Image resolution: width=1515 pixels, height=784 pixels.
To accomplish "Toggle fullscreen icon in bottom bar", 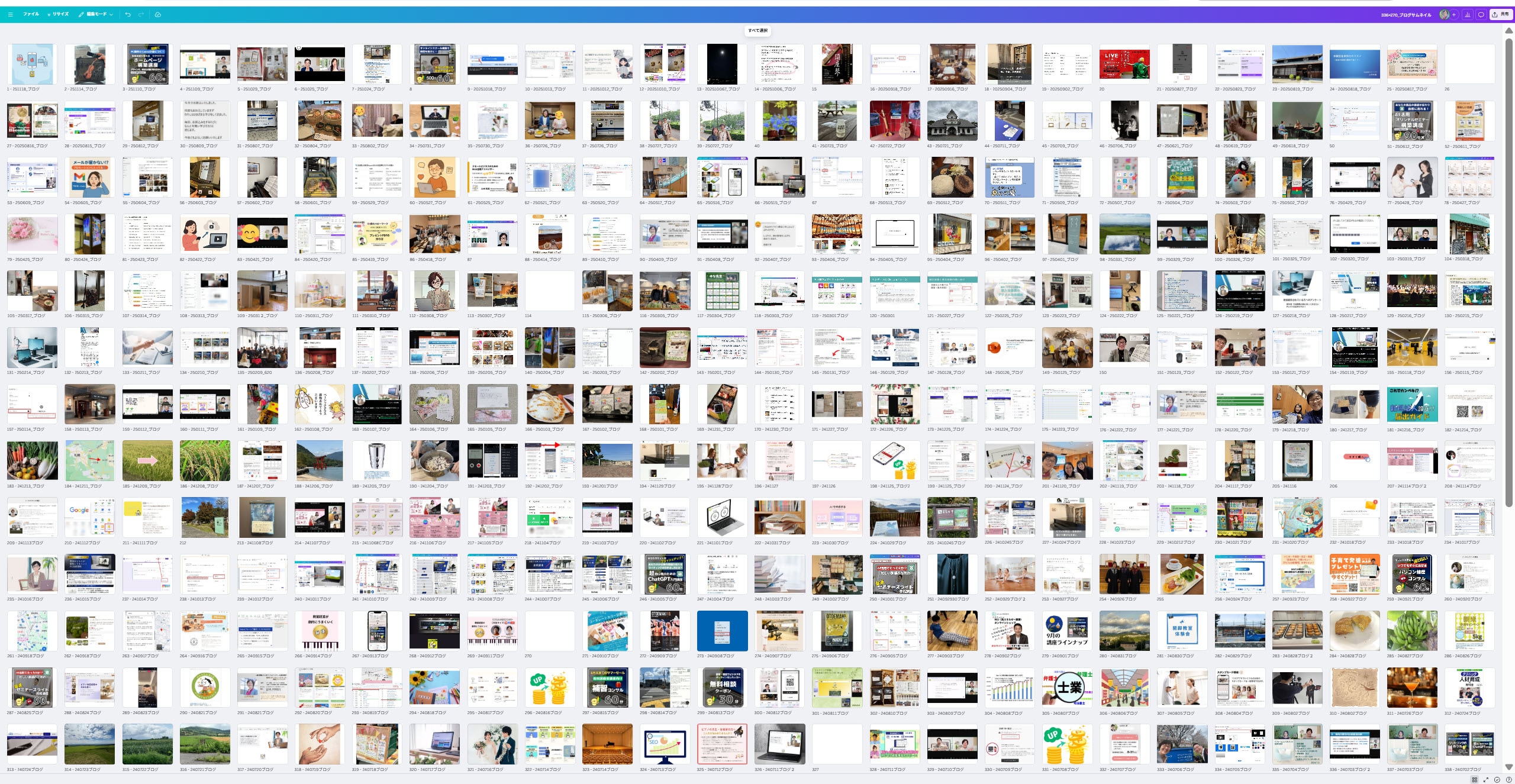I will click(1486, 780).
